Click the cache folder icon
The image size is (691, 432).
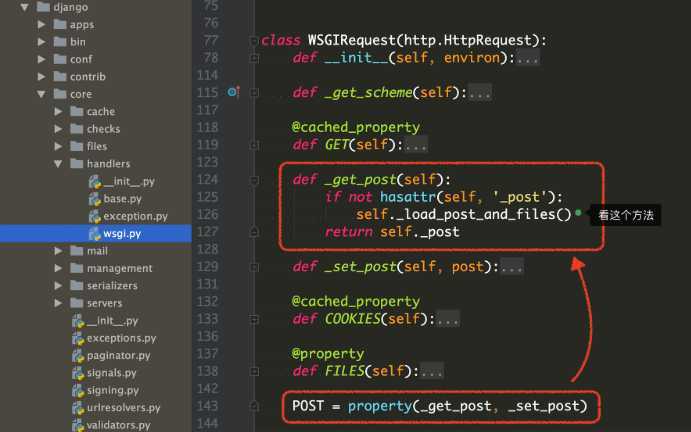click(77, 111)
